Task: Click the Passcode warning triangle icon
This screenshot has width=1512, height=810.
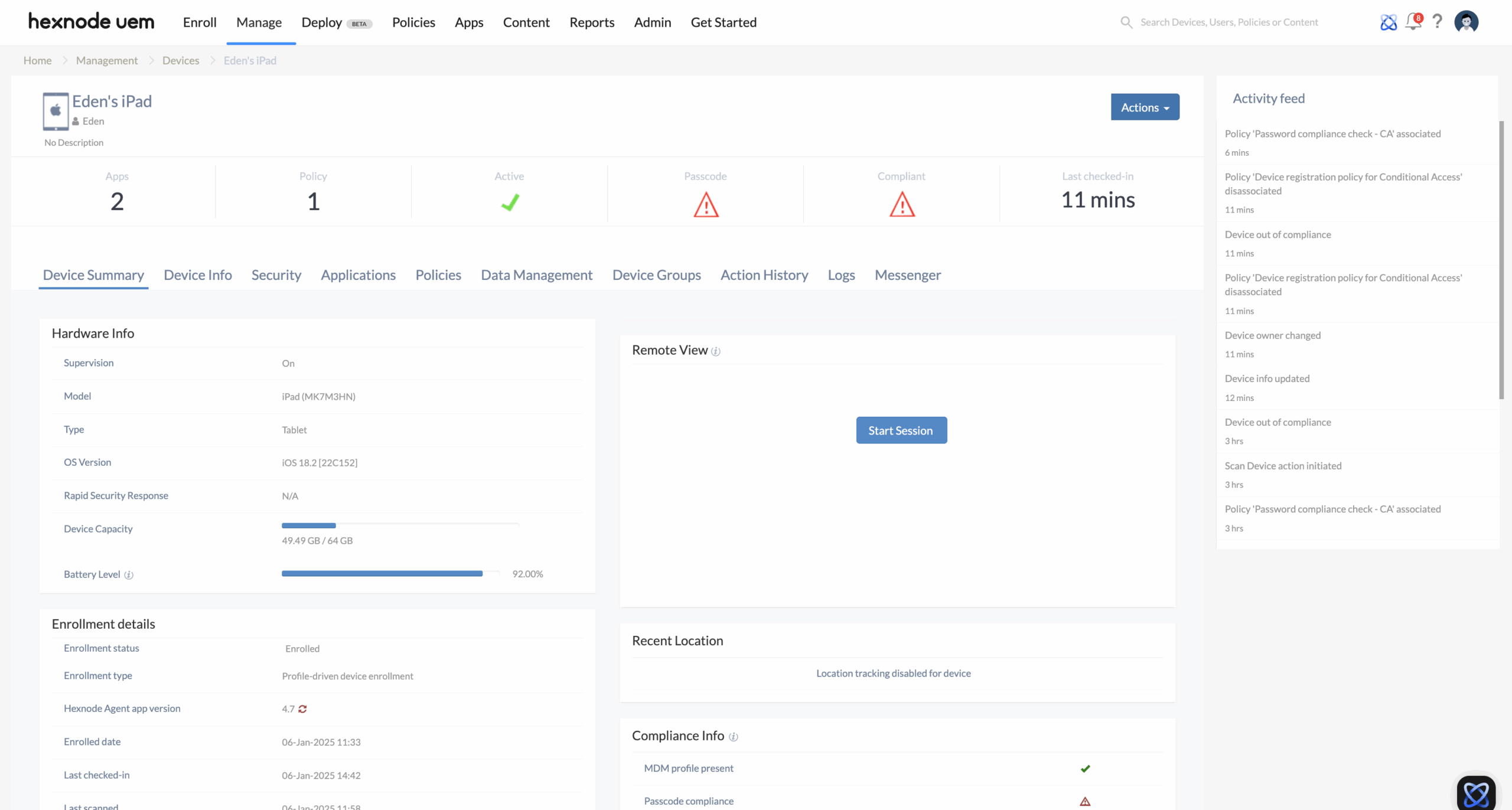Action: [x=706, y=205]
